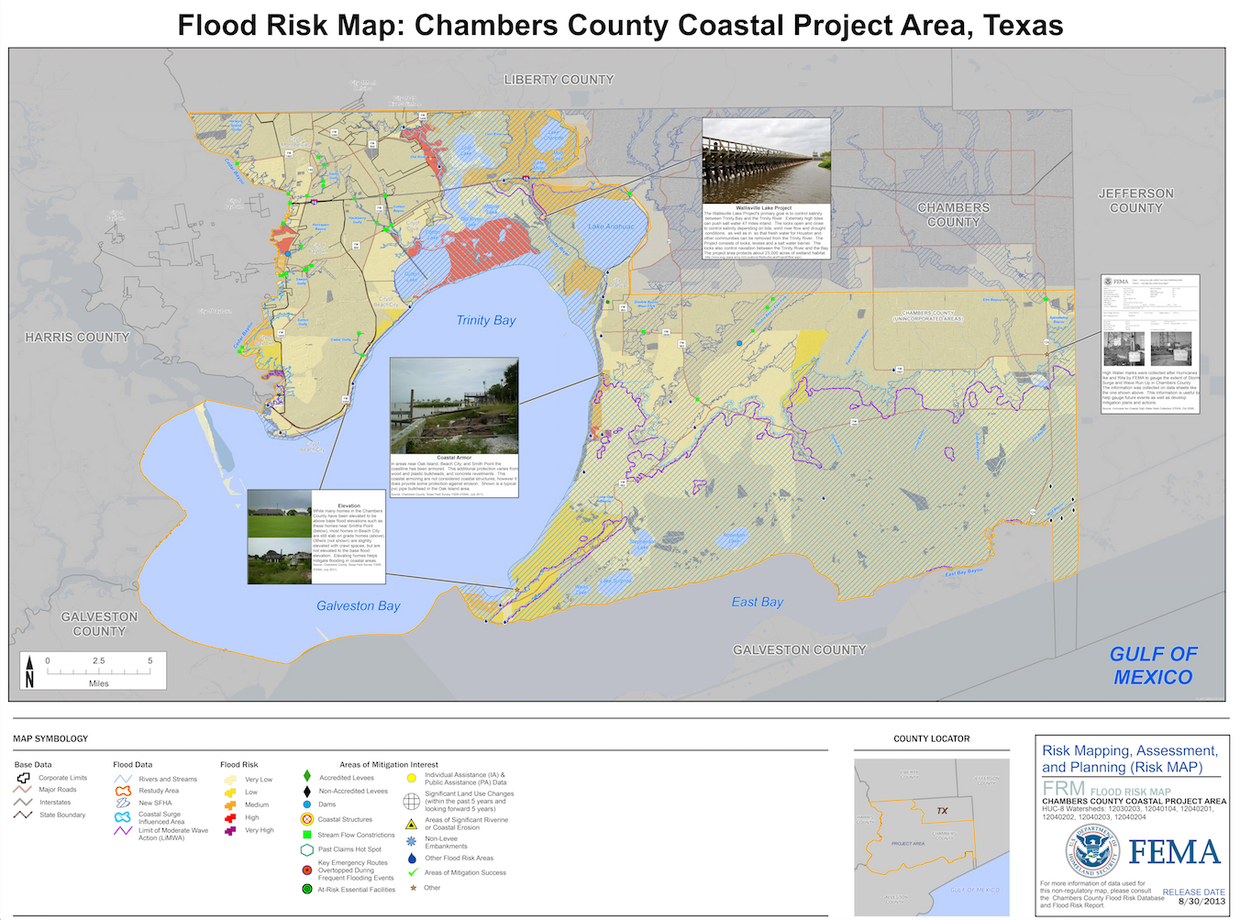The width and height of the screenshot is (1240, 920).
Task: Click the Galveston Bay water label
Action: [358, 606]
